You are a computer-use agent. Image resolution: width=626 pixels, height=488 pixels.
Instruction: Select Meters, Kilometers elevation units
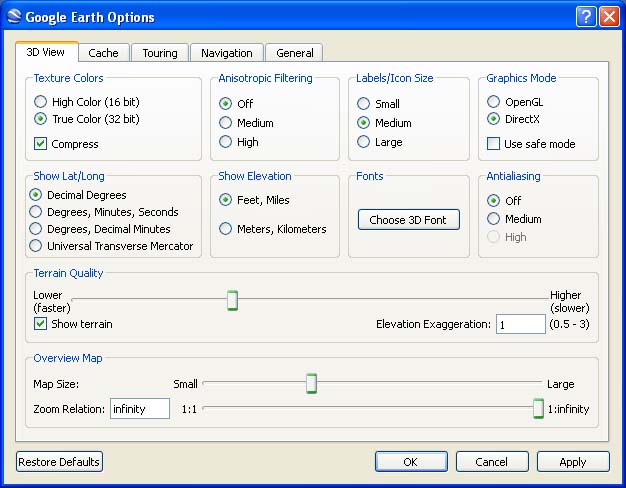(x=226, y=229)
